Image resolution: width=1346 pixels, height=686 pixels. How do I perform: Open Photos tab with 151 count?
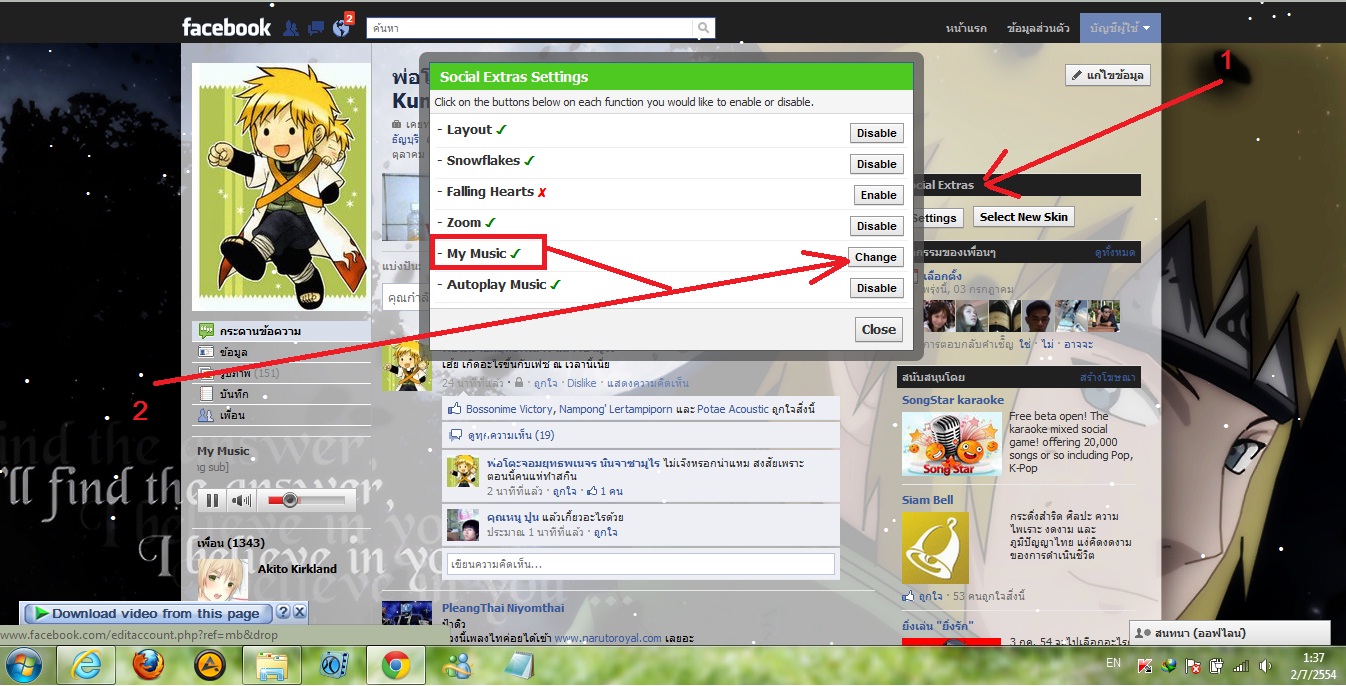282,373
